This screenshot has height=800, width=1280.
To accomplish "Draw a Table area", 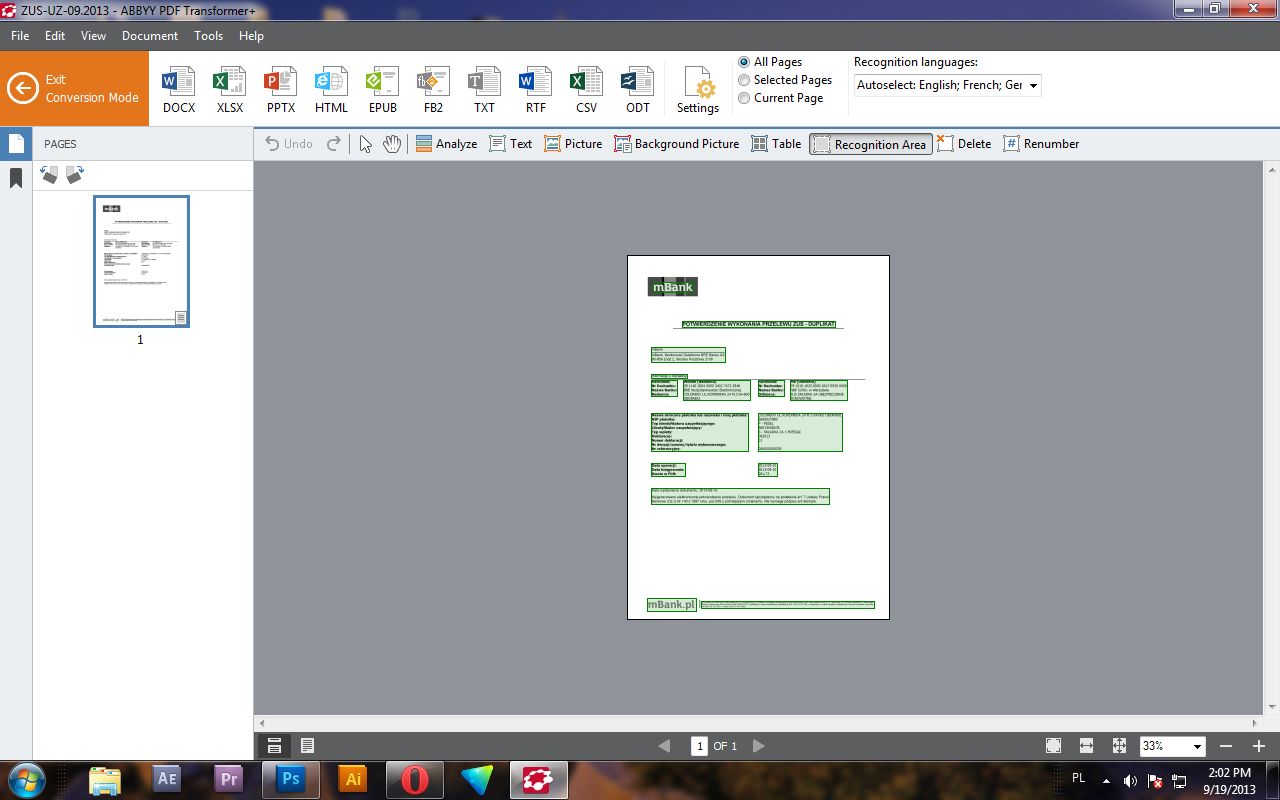I will point(776,144).
